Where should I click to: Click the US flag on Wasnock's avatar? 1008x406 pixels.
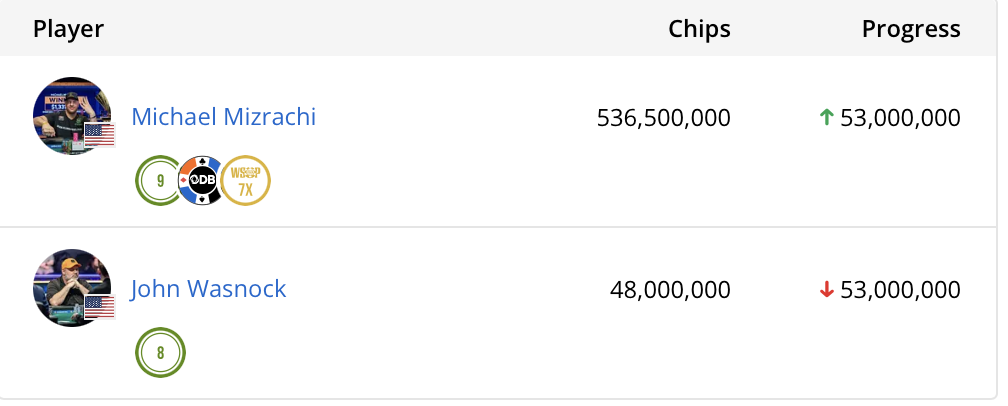click(x=99, y=307)
